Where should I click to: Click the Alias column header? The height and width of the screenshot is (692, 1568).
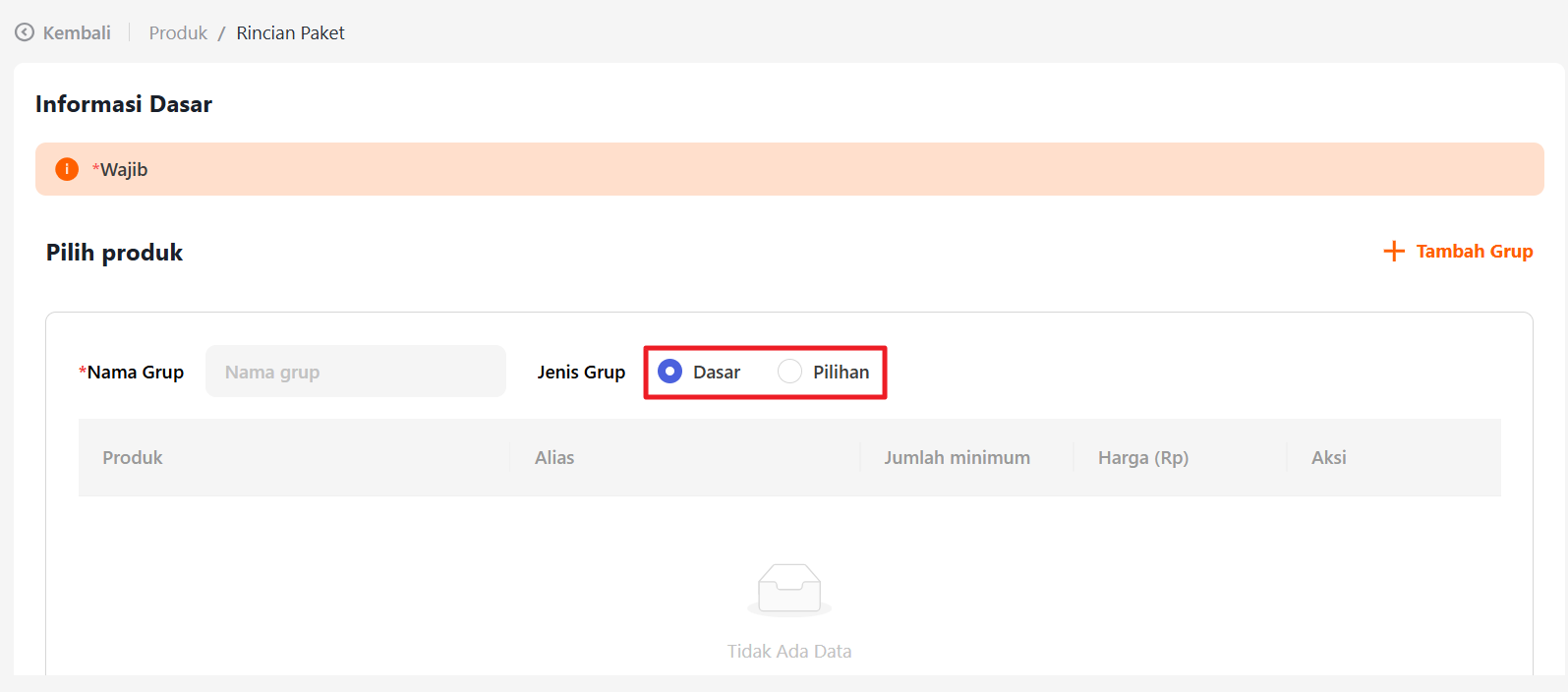click(x=554, y=458)
